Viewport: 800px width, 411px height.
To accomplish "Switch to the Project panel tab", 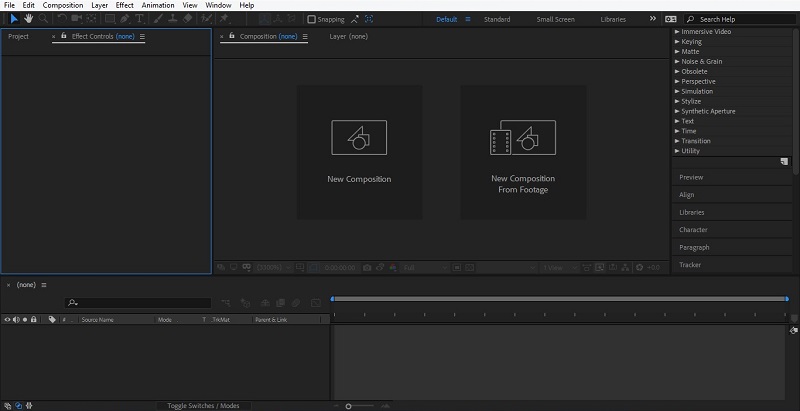I will (x=19, y=36).
